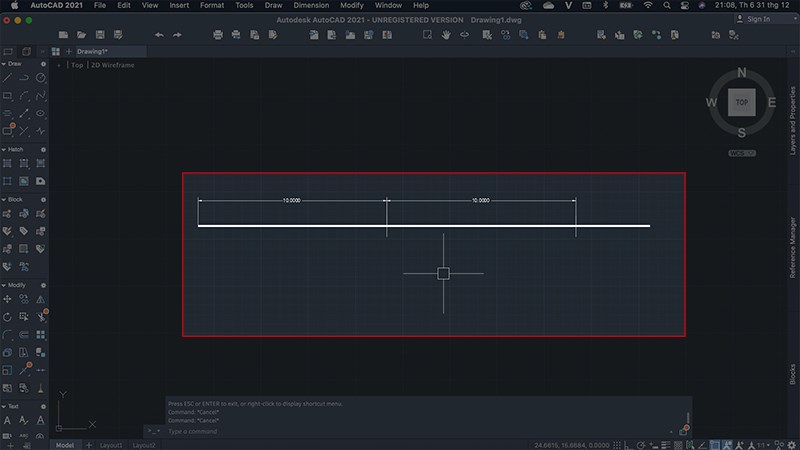The width and height of the screenshot is (800, 450).
Task: Click the TOP face of the ViewCube
Action: [x=741, y=102]
